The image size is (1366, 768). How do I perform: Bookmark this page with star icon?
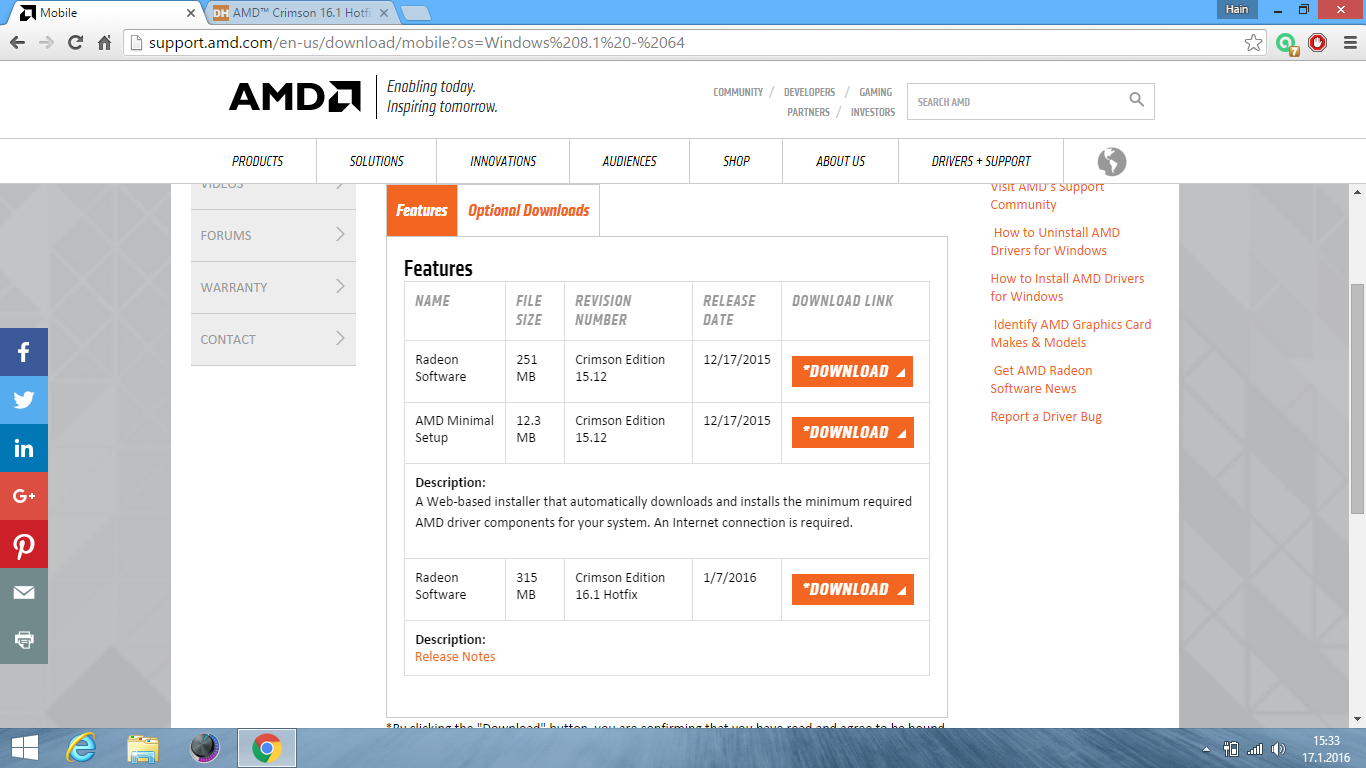pyautogui.click(x=1253, y=43)
